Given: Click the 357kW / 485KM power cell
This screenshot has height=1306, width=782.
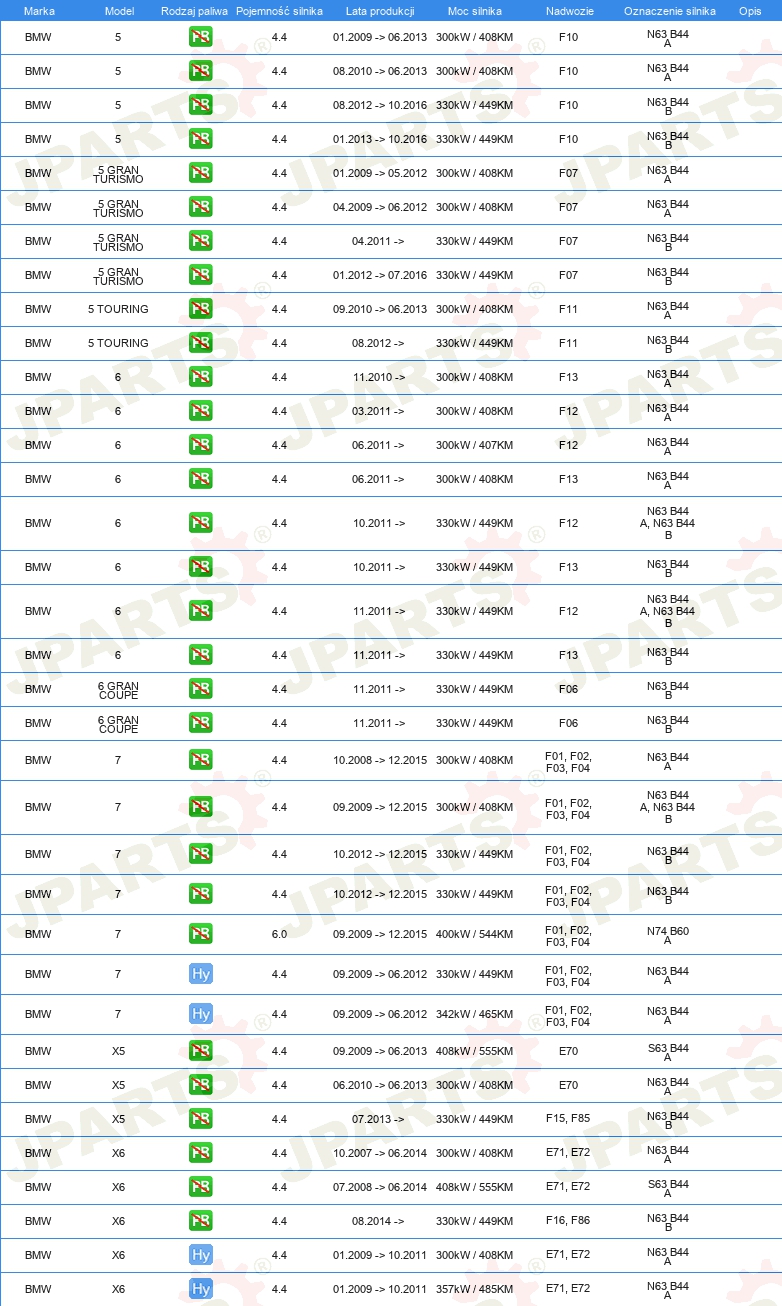Looking at the screenshot, I should pos(474,1289).
